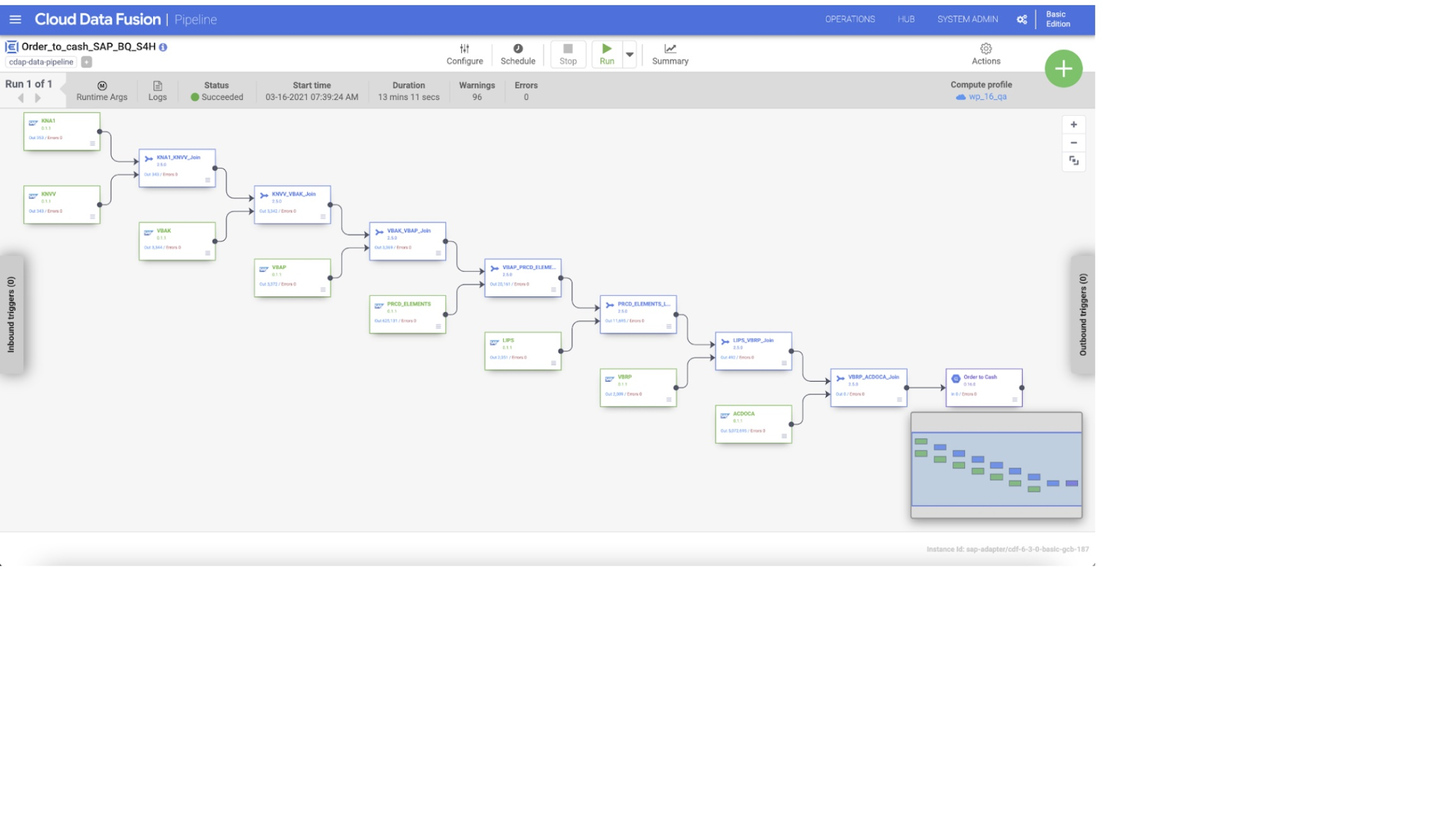Click the pipeline info icon beside name
Viewport: 1456px width, 819px height.
click(163, 47)
